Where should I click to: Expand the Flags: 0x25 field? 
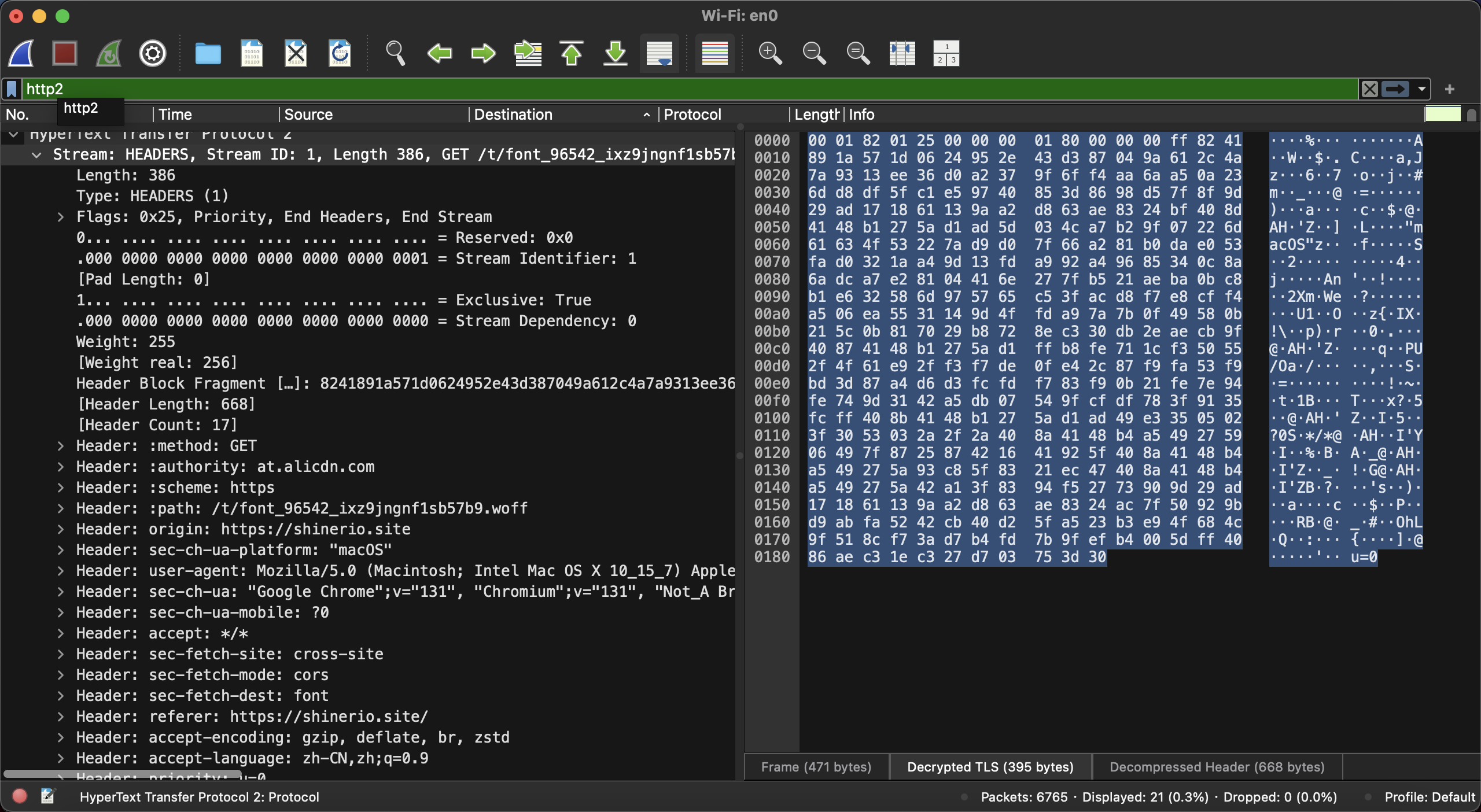click(x=60, y=217)
